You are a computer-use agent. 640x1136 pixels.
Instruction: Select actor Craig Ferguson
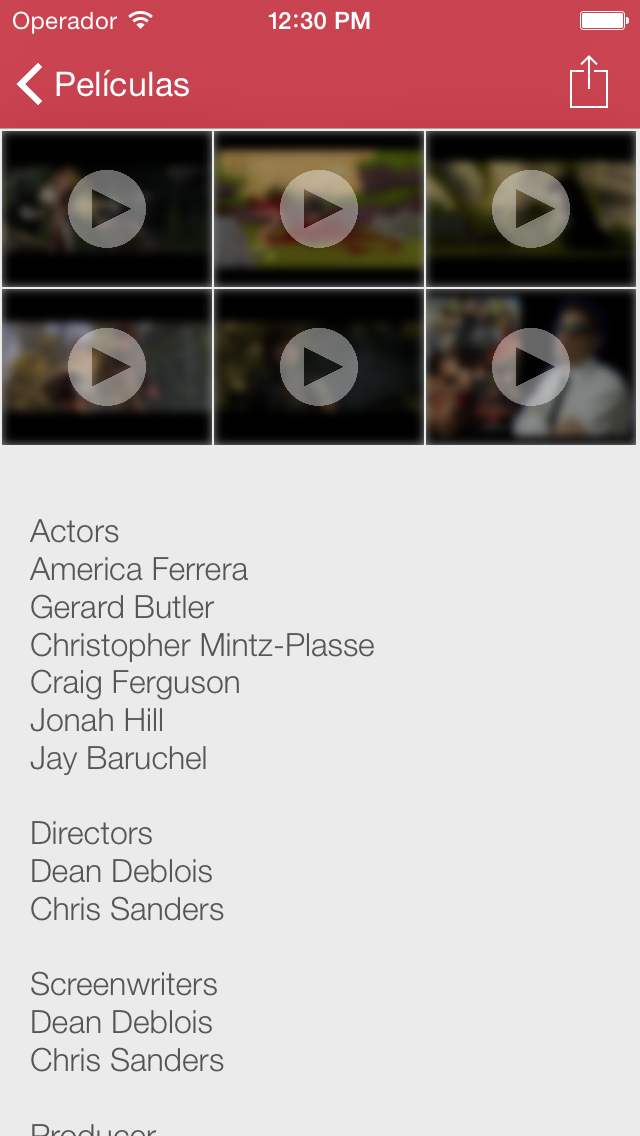(135, 683)
